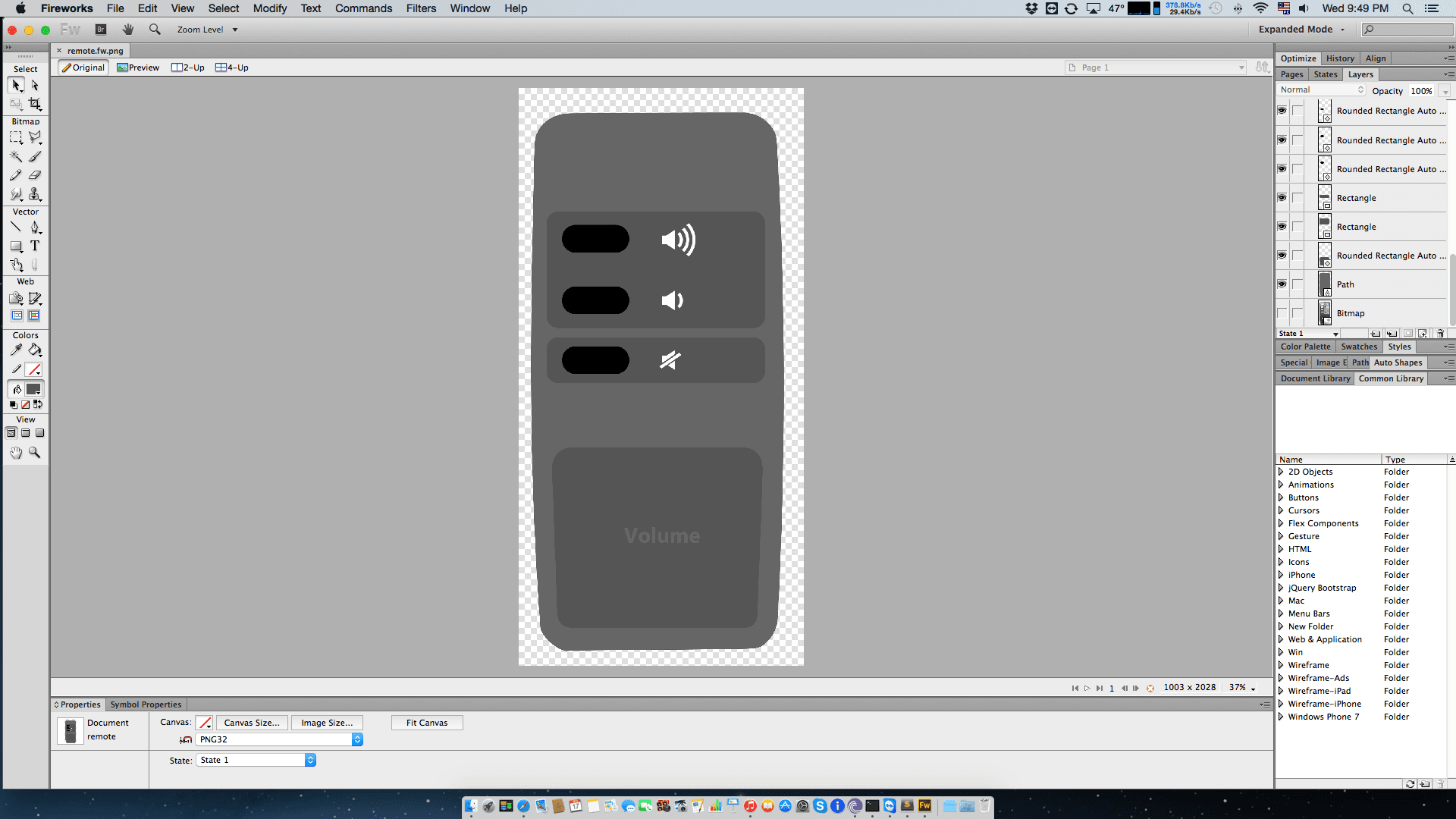Expand the Icons folder in Common Library
Screen dimensions: 1456x819
[x=1282, y=562]
